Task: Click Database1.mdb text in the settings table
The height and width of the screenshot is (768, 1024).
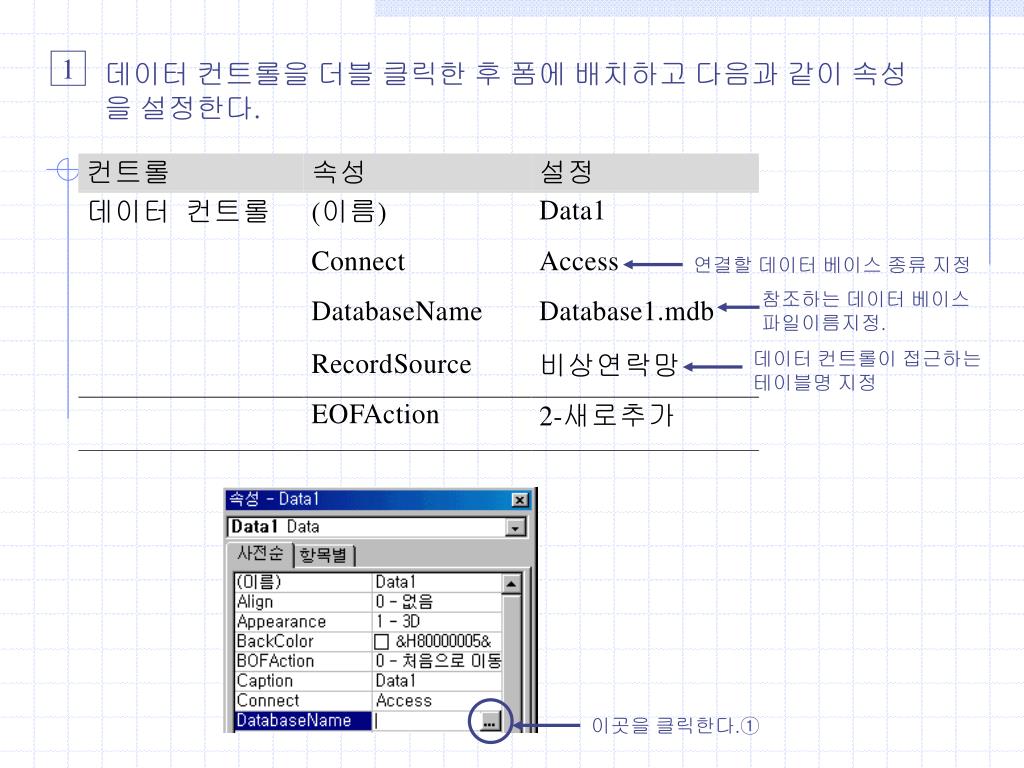Action: 626,312
